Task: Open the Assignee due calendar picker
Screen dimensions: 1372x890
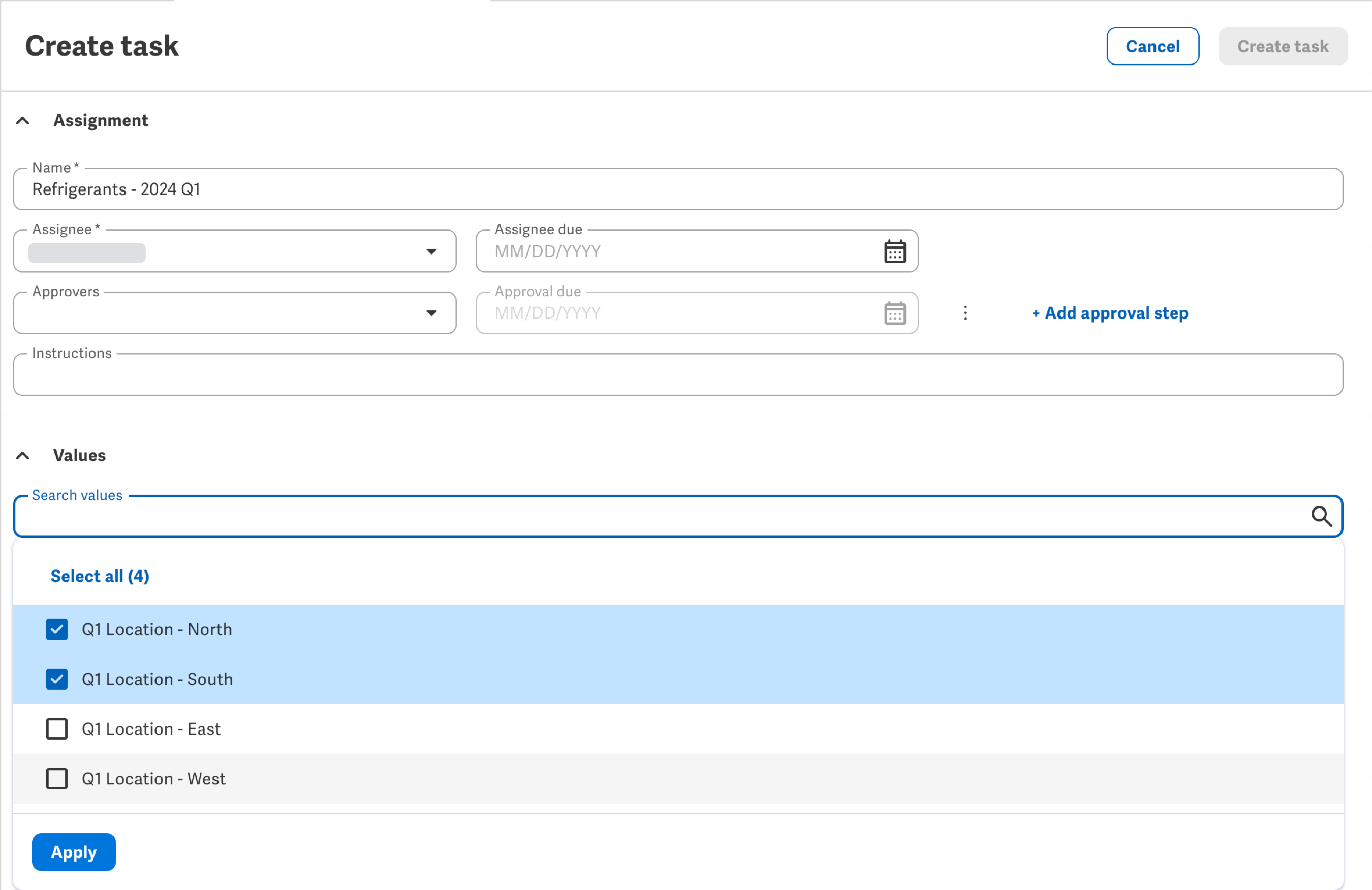Action: click(x=894, y=251)
